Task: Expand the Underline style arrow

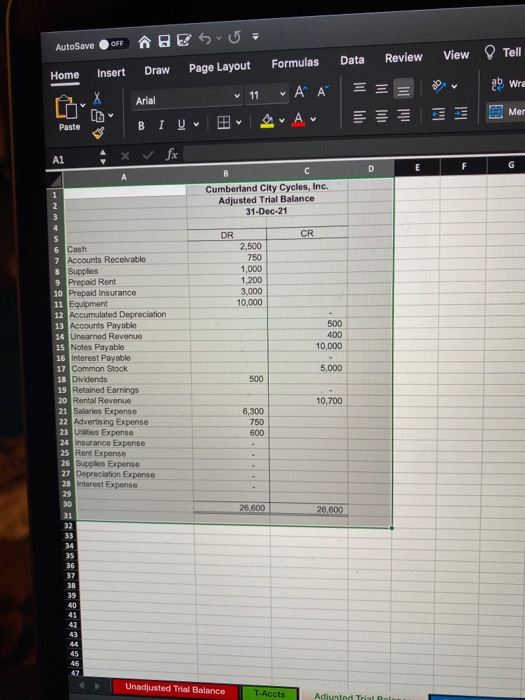Action: pos(196,124)
